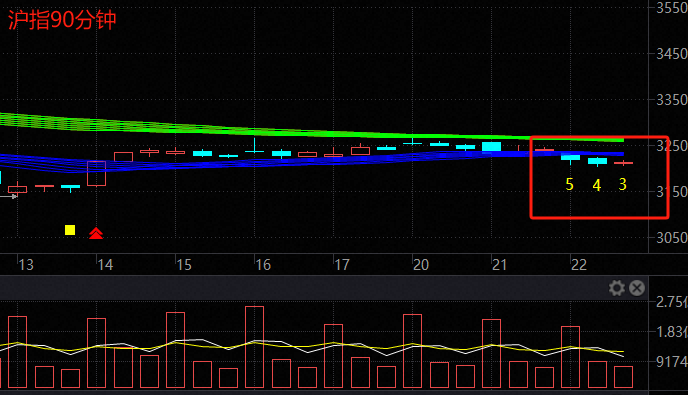Click the 沪指90分钟 chart title

point(62,20)
